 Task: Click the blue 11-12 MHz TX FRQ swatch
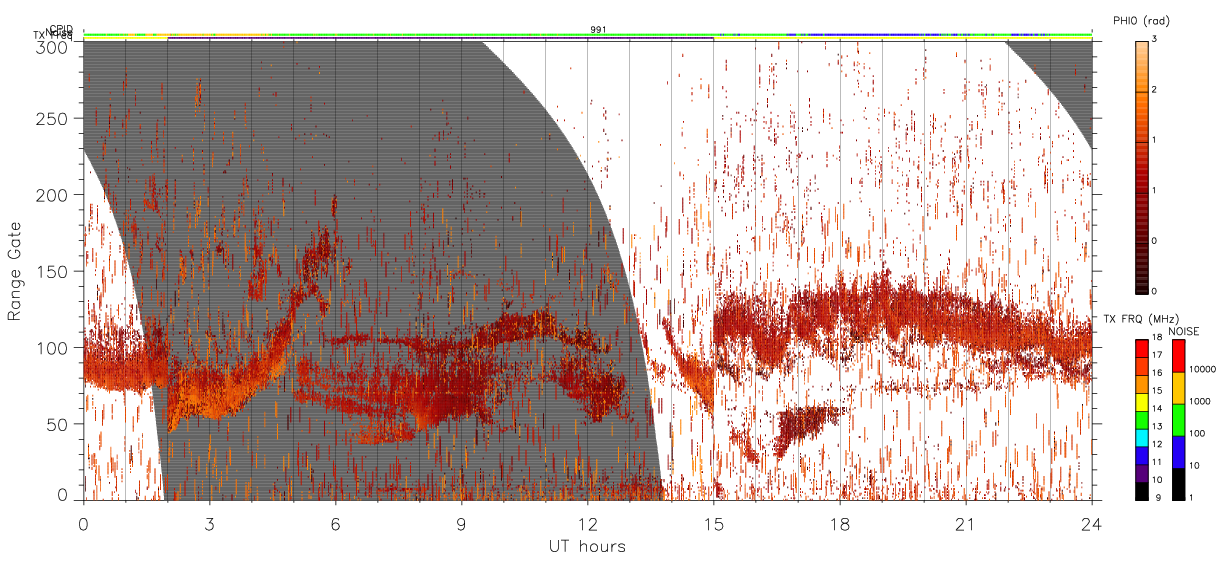point(1141,454)
